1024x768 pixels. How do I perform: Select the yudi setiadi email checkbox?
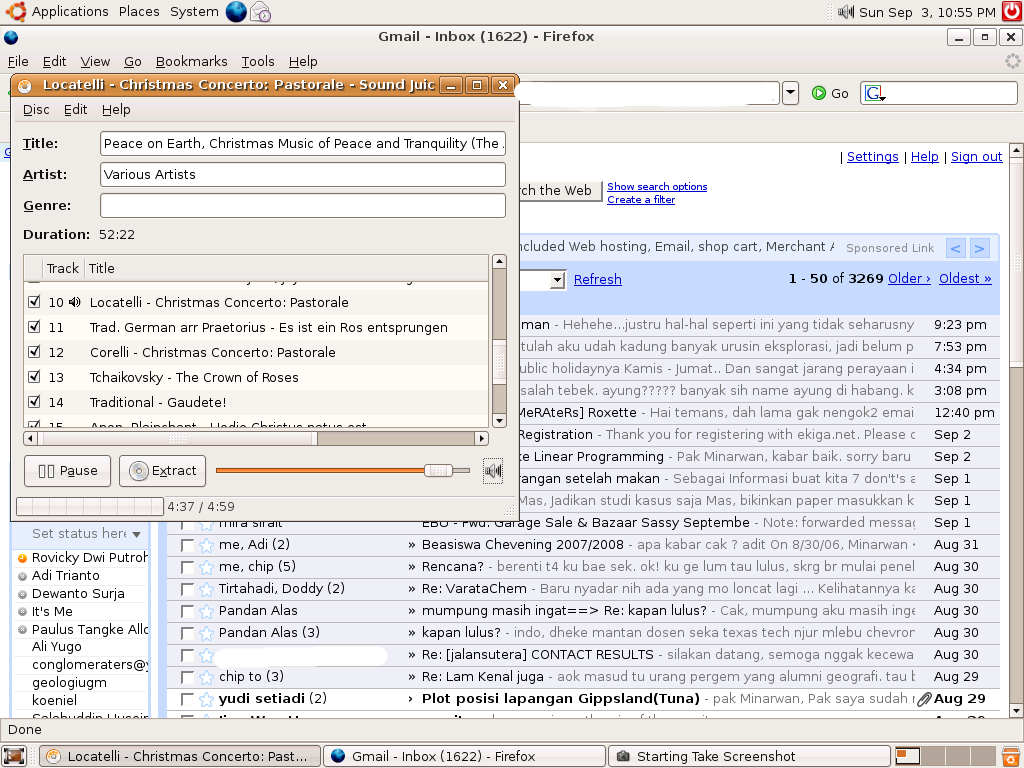coord(187,699)
